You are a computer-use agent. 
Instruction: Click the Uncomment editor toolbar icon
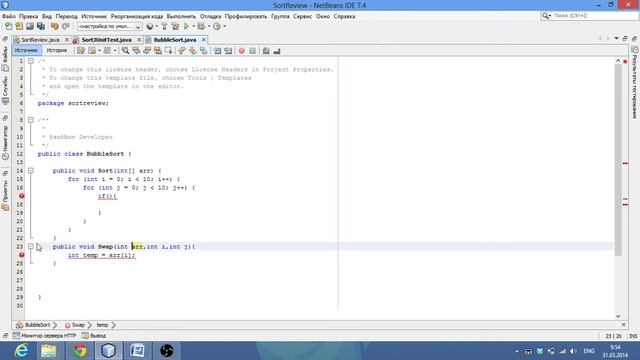pos(277,51)
